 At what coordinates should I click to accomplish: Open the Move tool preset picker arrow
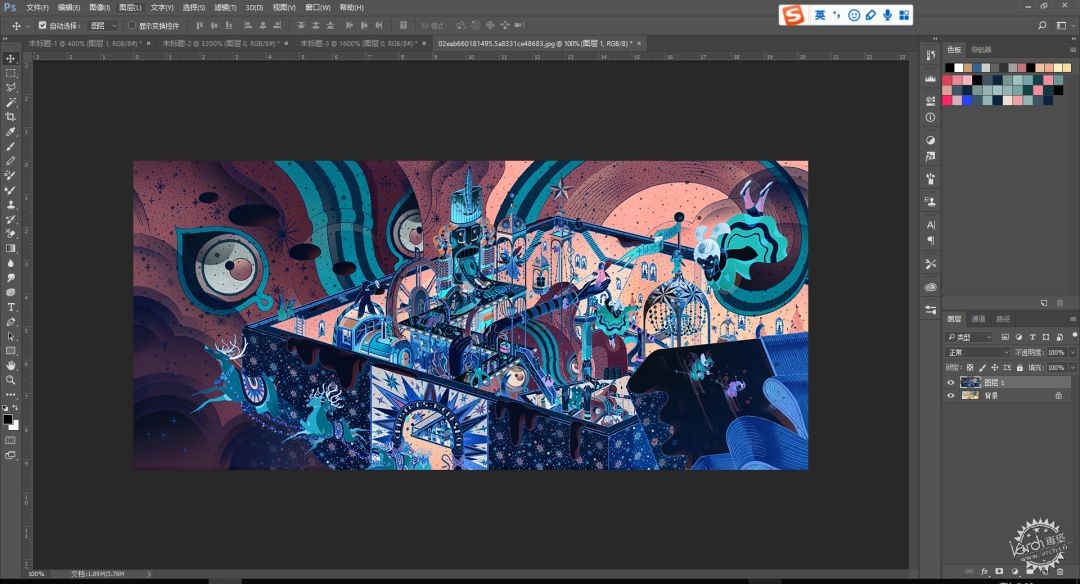[x=28, y=26]
